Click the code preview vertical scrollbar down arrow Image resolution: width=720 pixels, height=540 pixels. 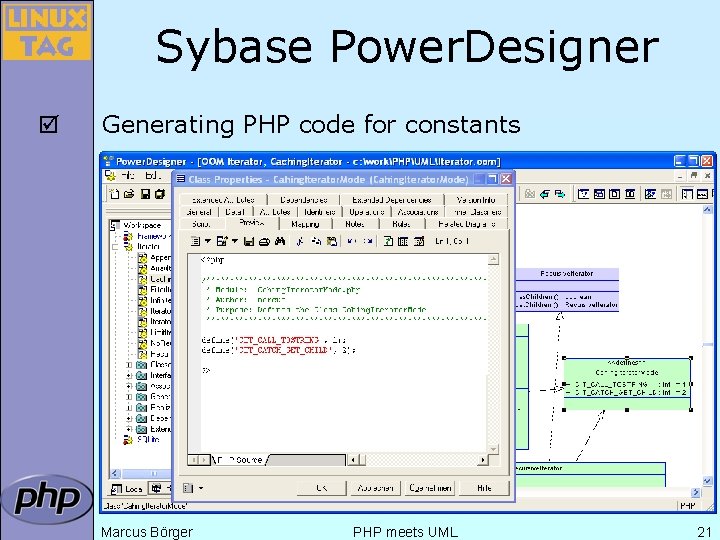[x=493, y=449]
